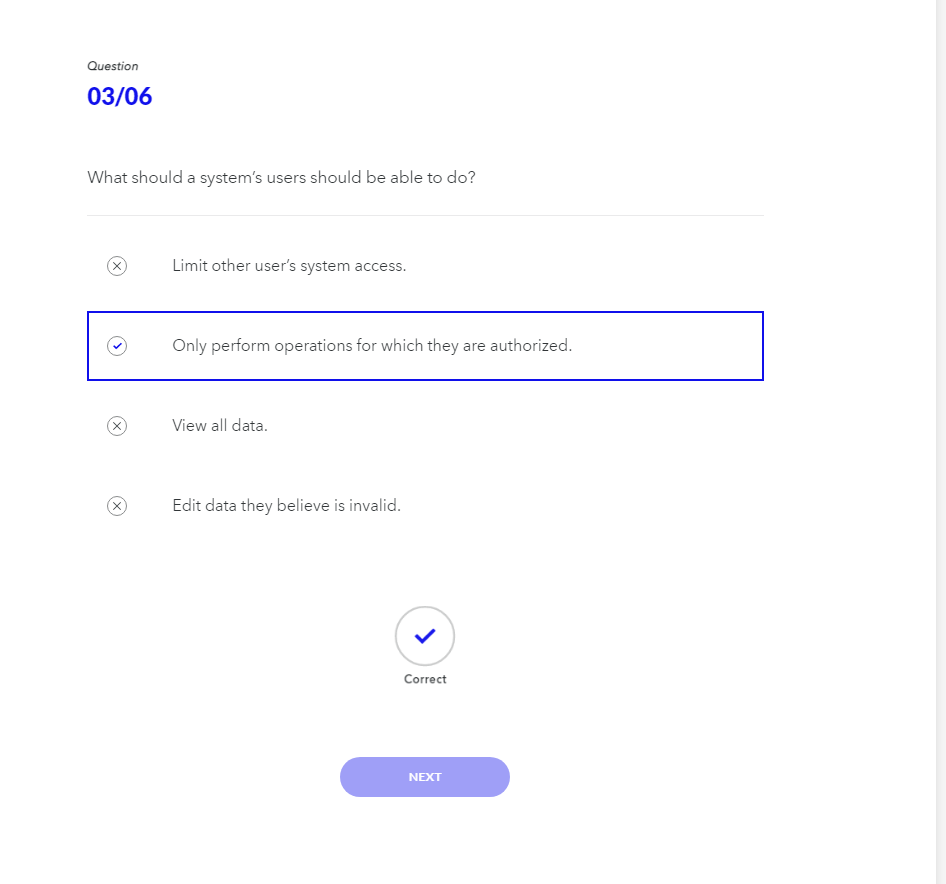946x884 pixels.
Task: Click the large blue checkmark circle above "Correct"
Action: [x=425, y=636]
